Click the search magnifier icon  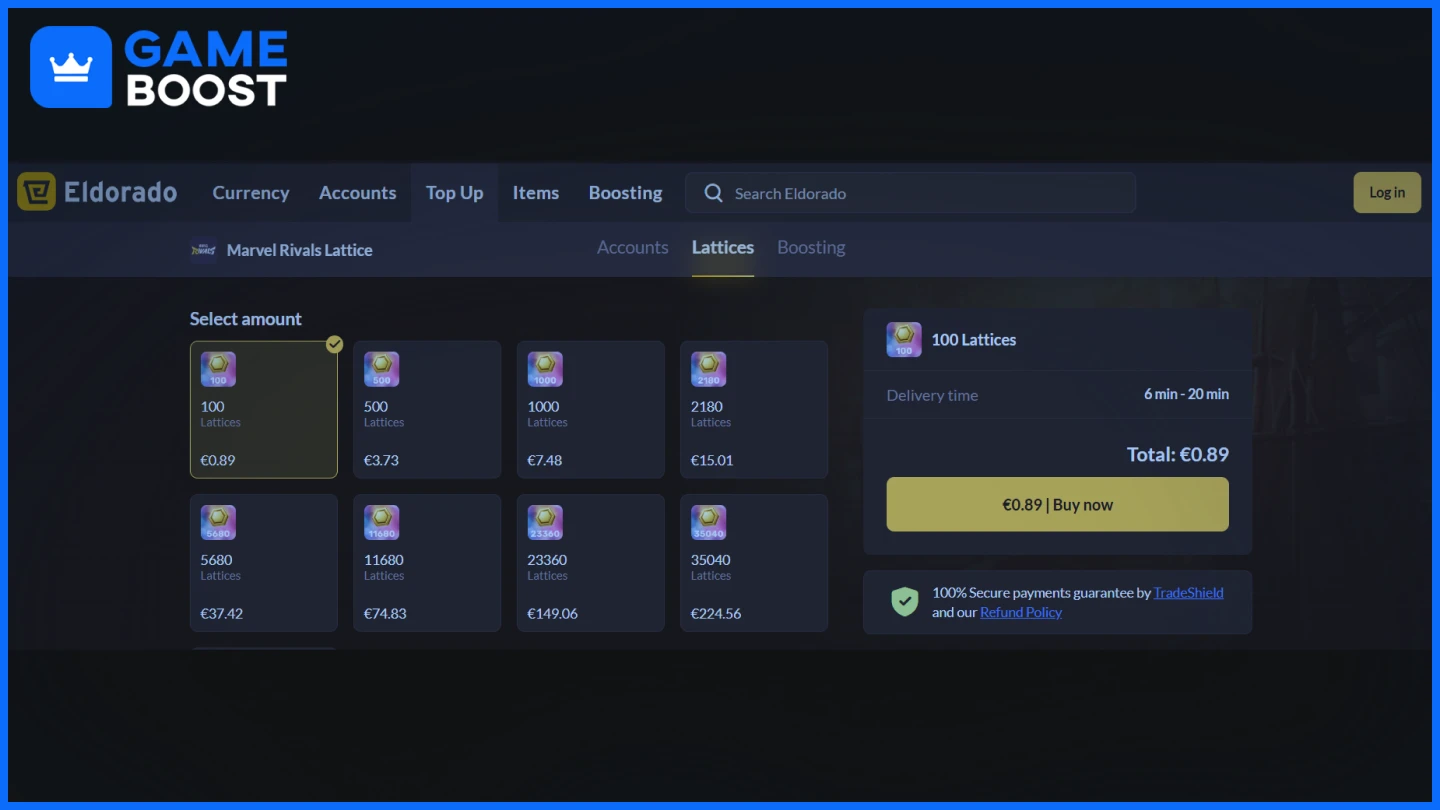pos(713,193)
